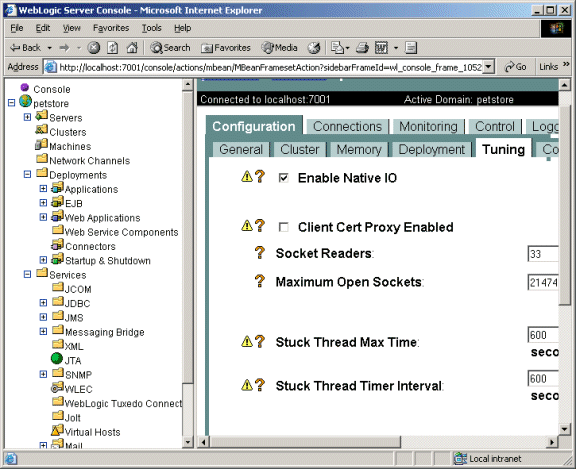Switch to the Monitoring tab
576x469 pixels.
[x=428, y=126]
